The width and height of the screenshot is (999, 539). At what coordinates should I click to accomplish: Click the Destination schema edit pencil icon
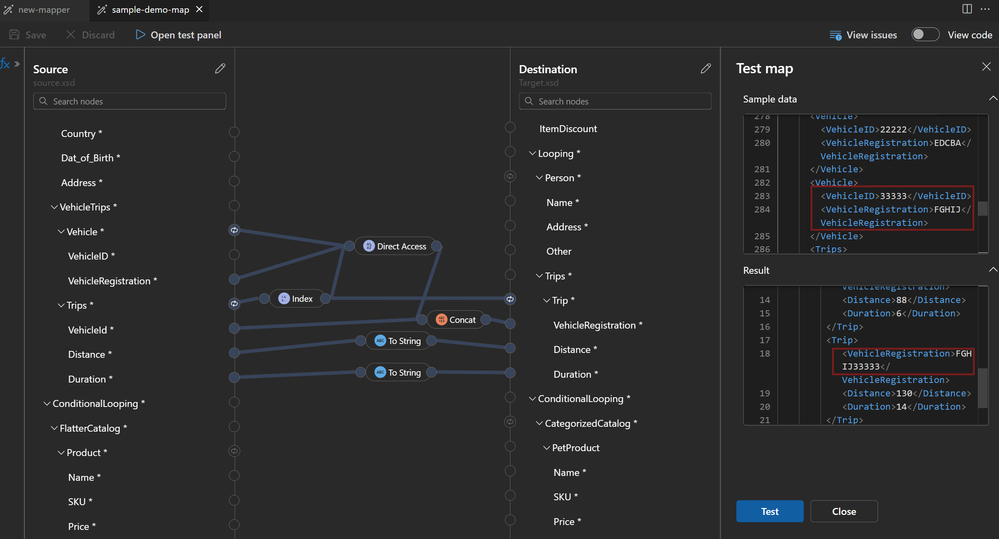pyautogui.click(x=705, y=68)
